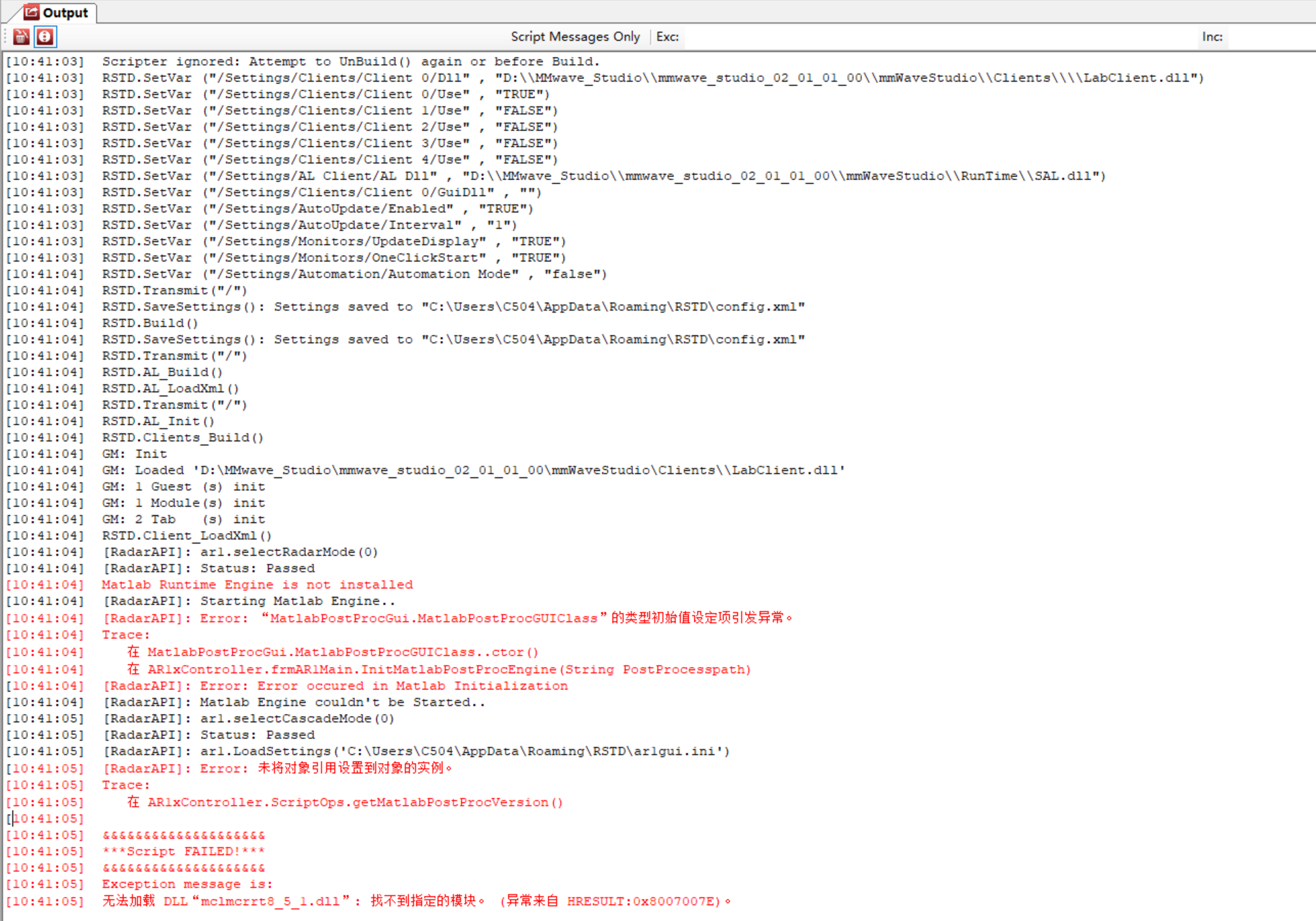Image resolution: width=1316 pixels, height=921 pixels.
Task: Switch to the Output tab
Action: click(65, 13)
